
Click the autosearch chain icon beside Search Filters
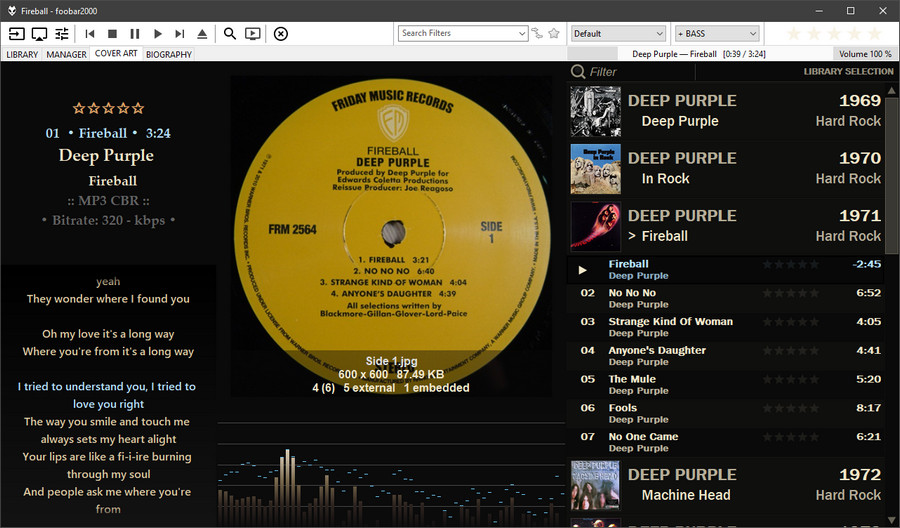pos(537,33)
